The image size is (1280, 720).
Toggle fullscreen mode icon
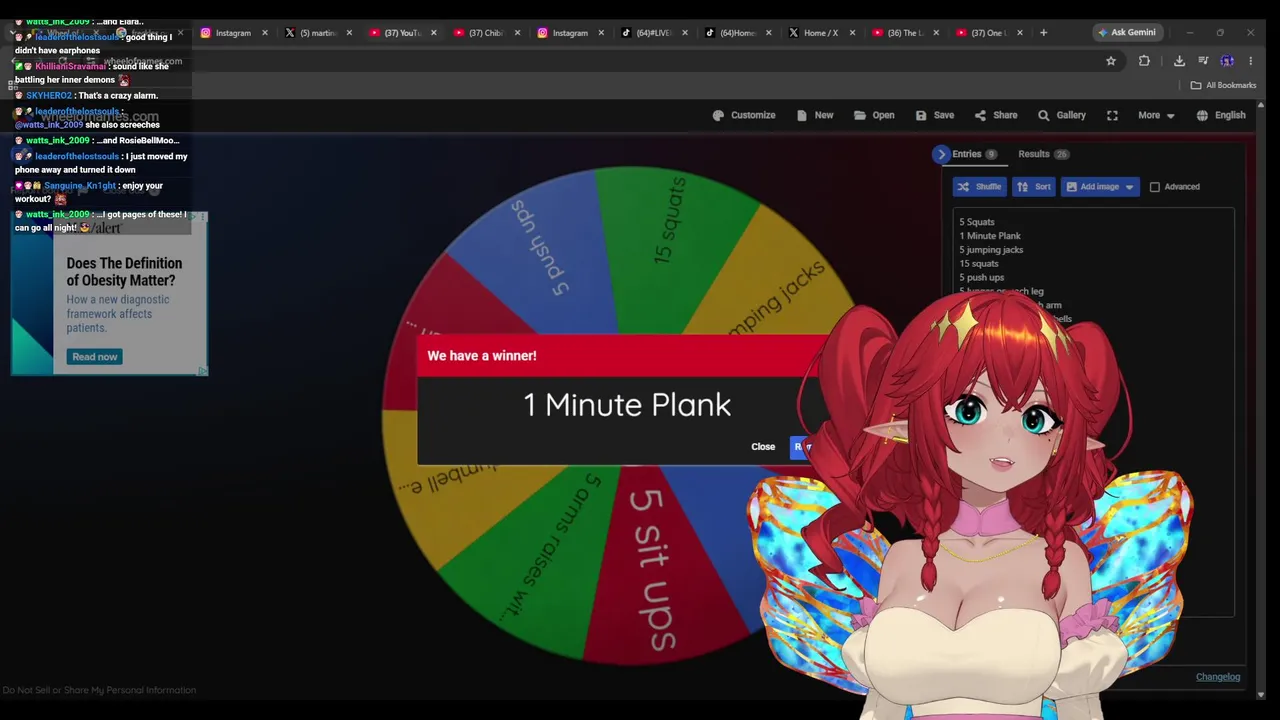[1112, 115]
